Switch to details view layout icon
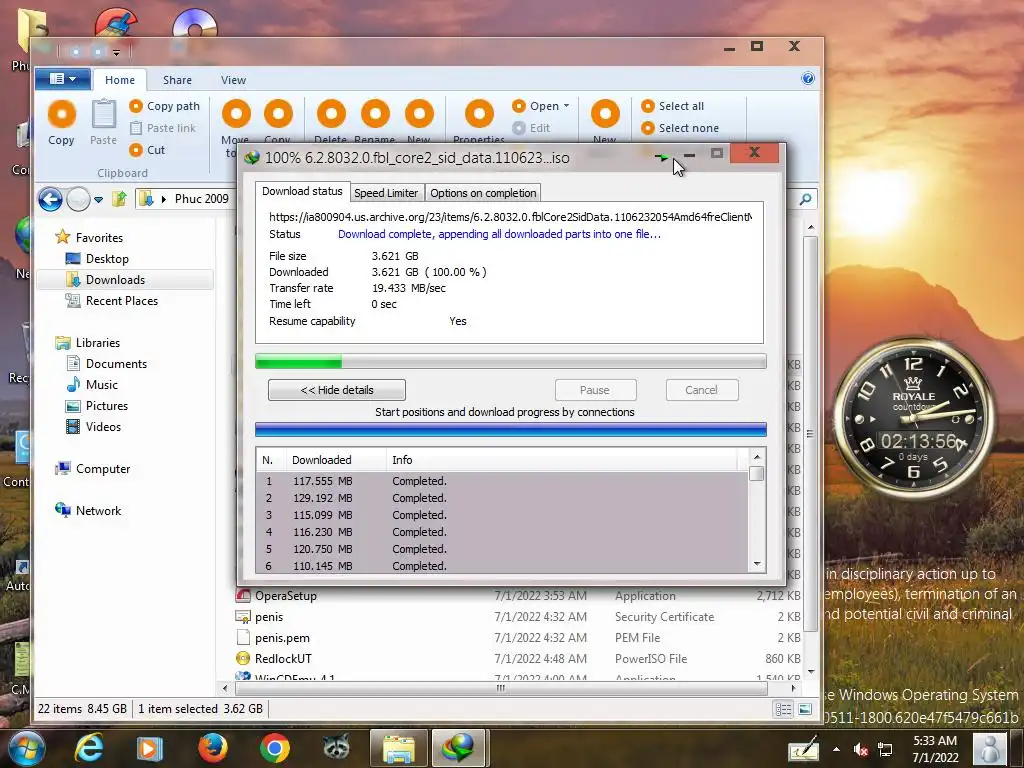Screen dimensions: 1024x768 tap(783, 709)
